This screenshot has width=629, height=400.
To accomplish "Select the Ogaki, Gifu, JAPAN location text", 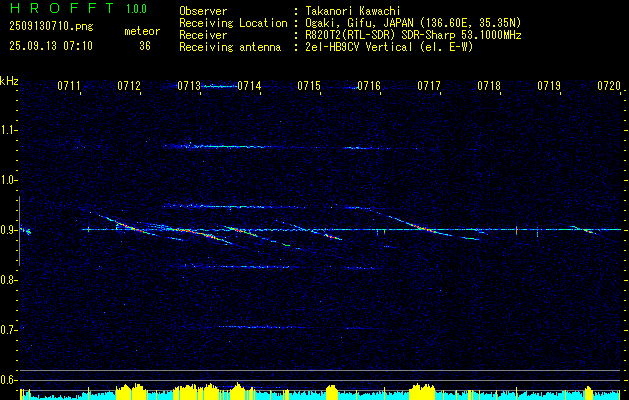I will click(413, 23).
